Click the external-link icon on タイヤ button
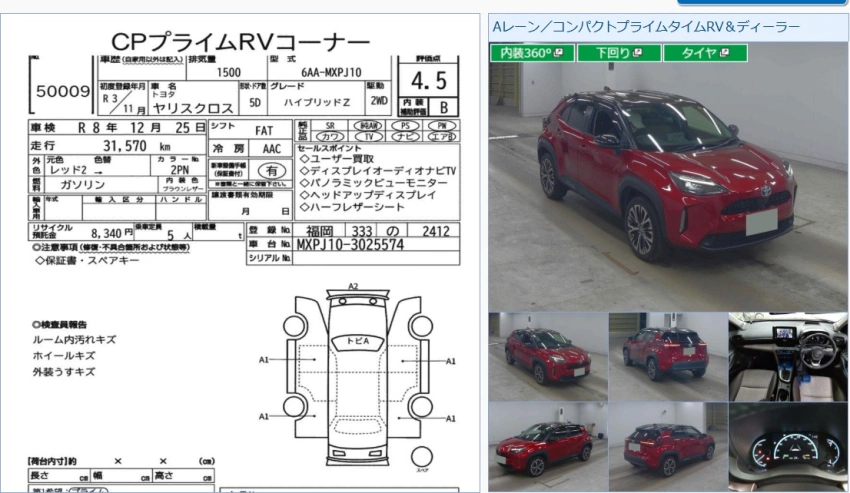 click(x=724, y=53)
